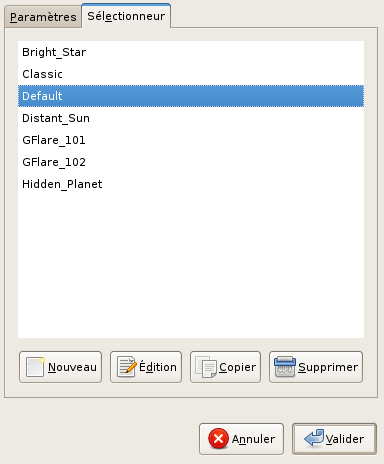Duplicate flare using the Copier button
This screenshot has width=384, height=464.
tap(225, 367)
